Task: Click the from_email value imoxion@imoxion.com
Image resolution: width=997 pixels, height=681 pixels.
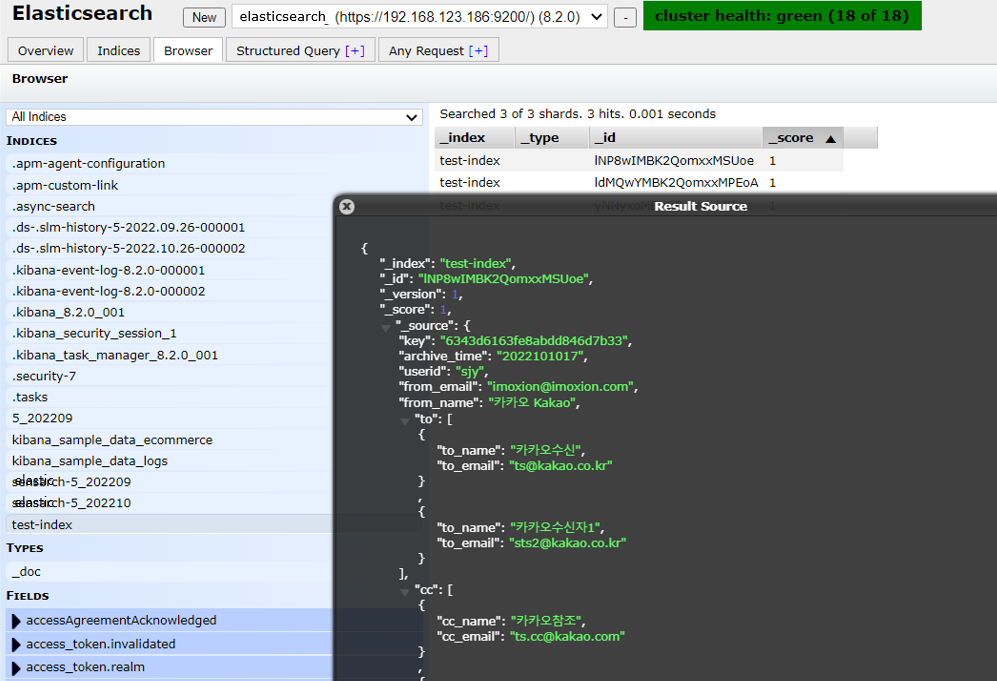Action: tap(561, 387)
